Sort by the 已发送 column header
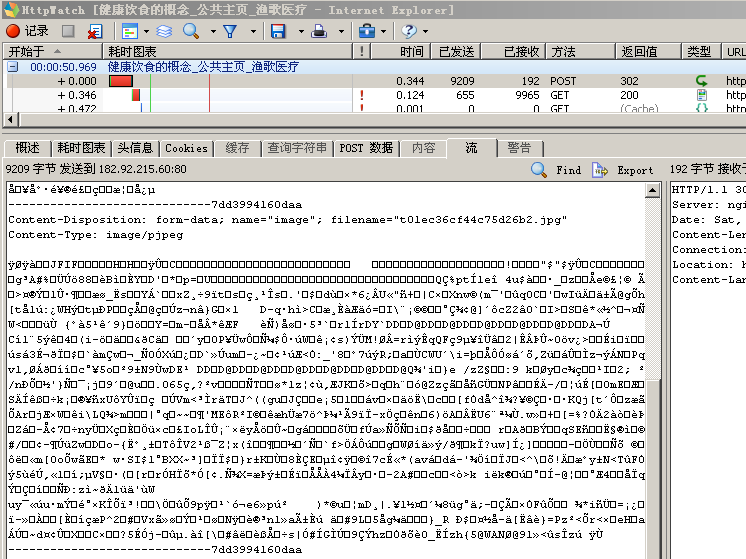The width and height of the screenshot is (746, 559). click(456, 51)
